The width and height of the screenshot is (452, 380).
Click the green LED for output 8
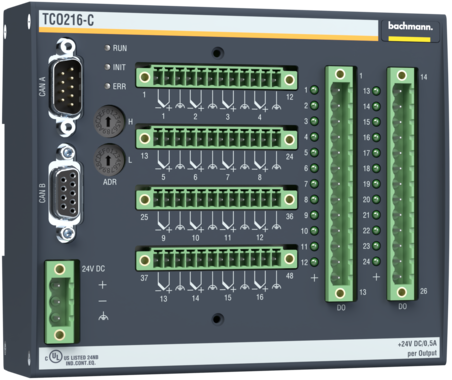[x=314, y=199]
